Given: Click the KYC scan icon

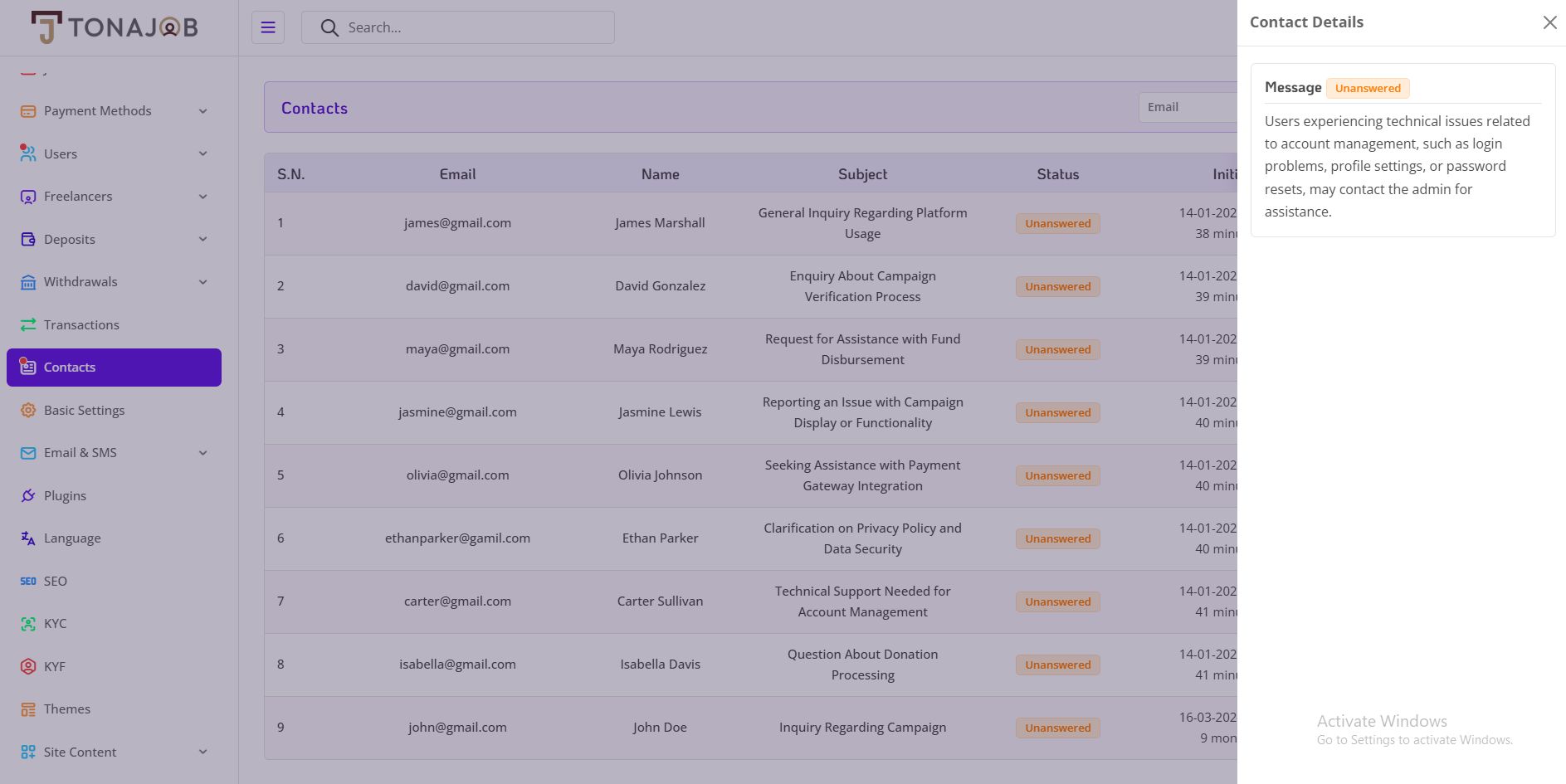Looking at the screenshot, I should click(28, 624).
